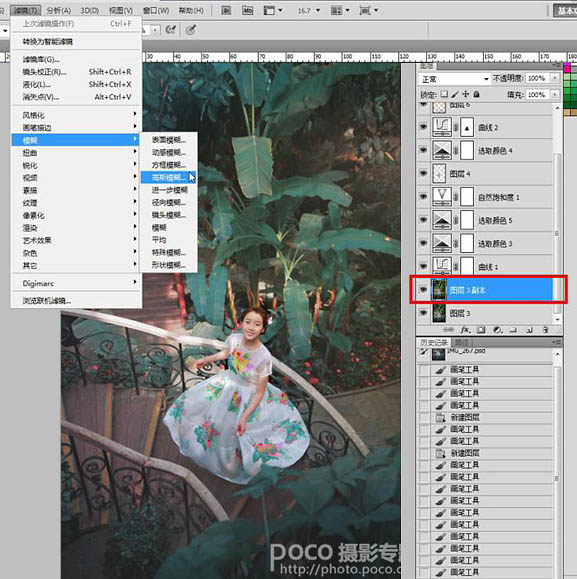Click the screen mode icon

(x=365, y=10)
